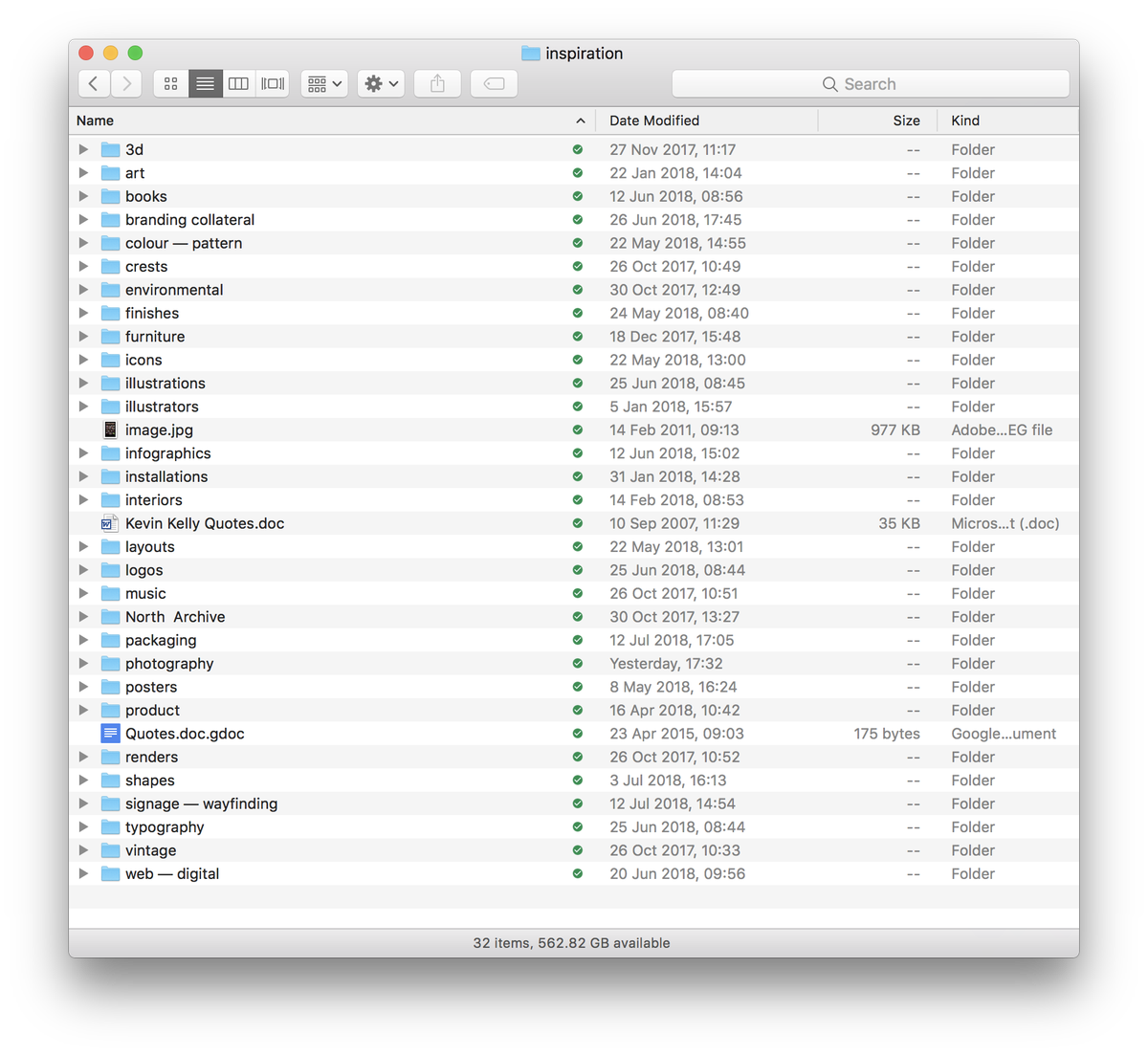
Task: Click the date Yesterday, 17:32
Action: click(x=666, y=664)
